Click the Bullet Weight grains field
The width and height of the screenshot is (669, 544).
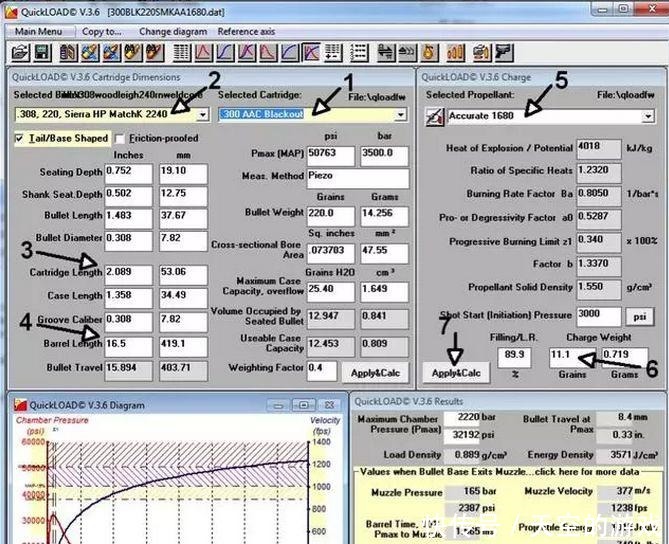pos(331,216)
